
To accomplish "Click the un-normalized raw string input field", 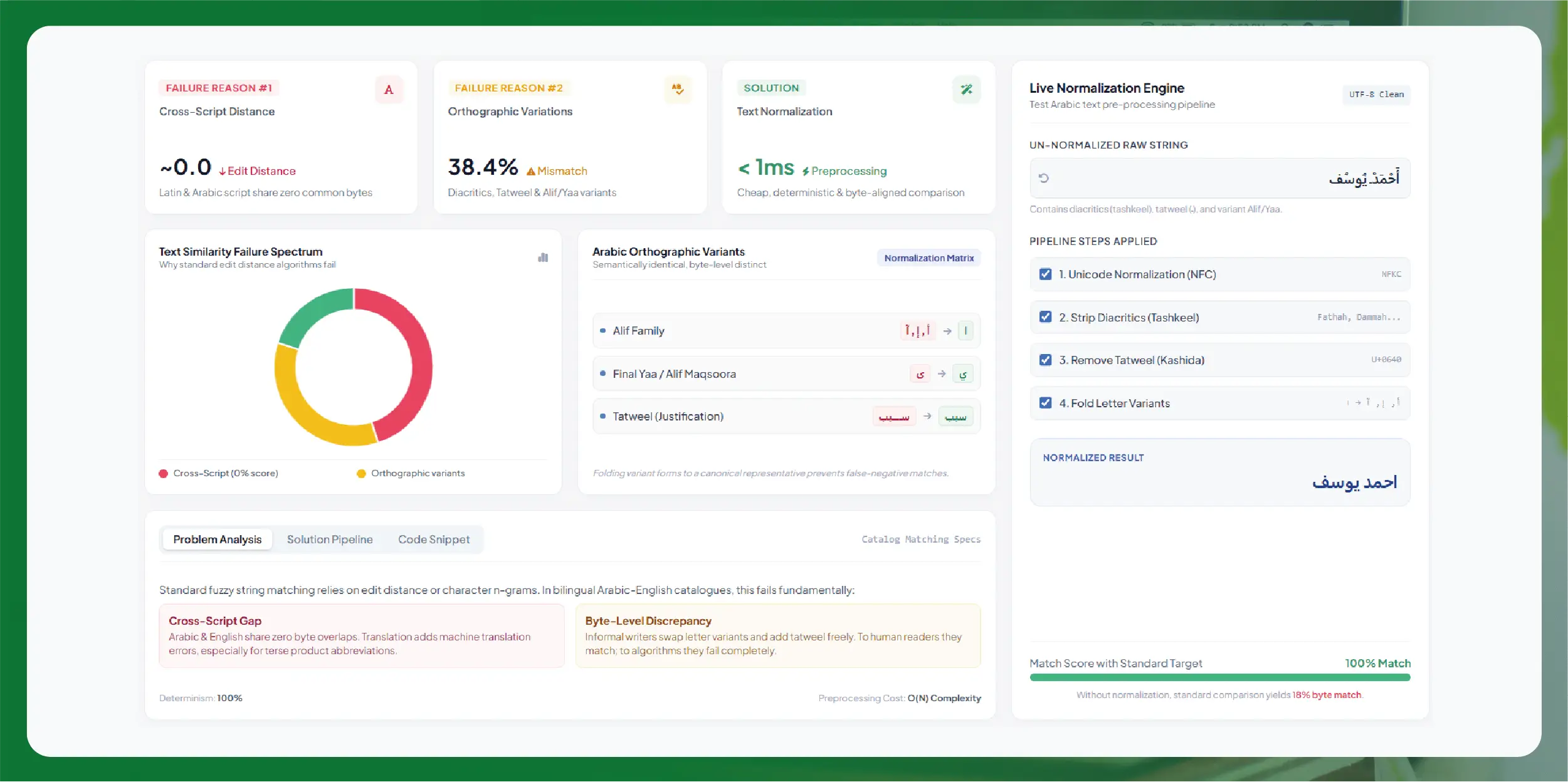I will click(1219, 178).
